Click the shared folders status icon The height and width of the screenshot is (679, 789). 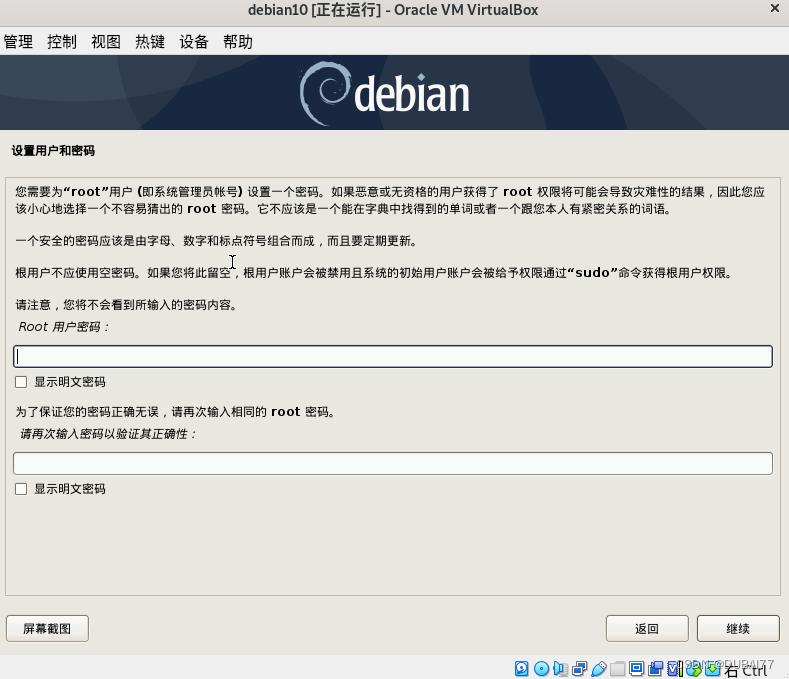click(617, 668)
